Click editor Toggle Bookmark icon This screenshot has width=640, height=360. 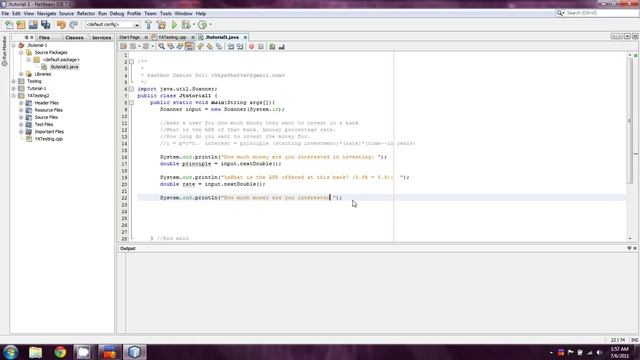[219, 47]
